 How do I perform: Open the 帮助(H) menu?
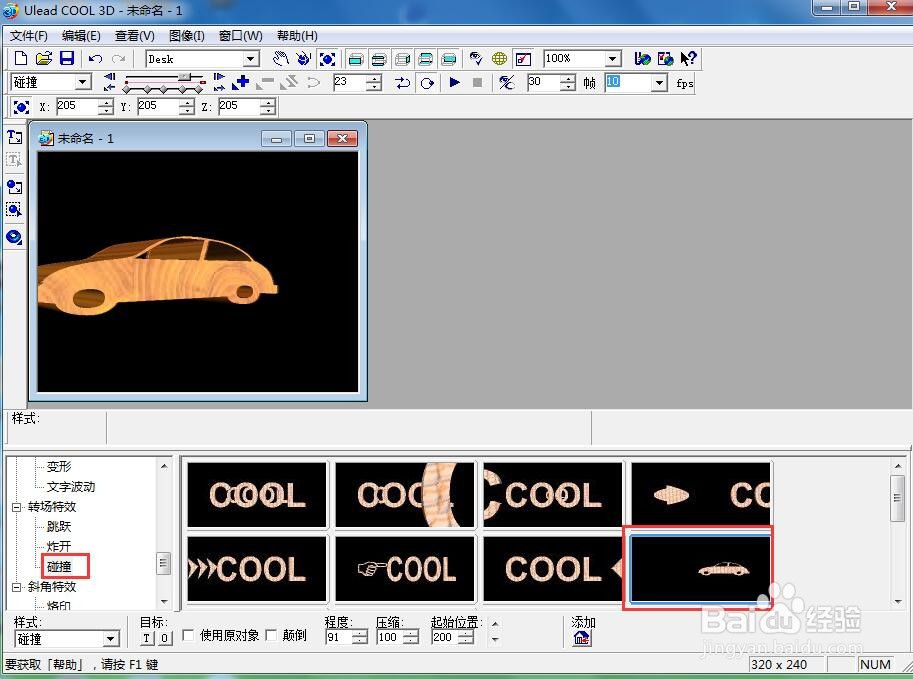click(x=297, y=36)
